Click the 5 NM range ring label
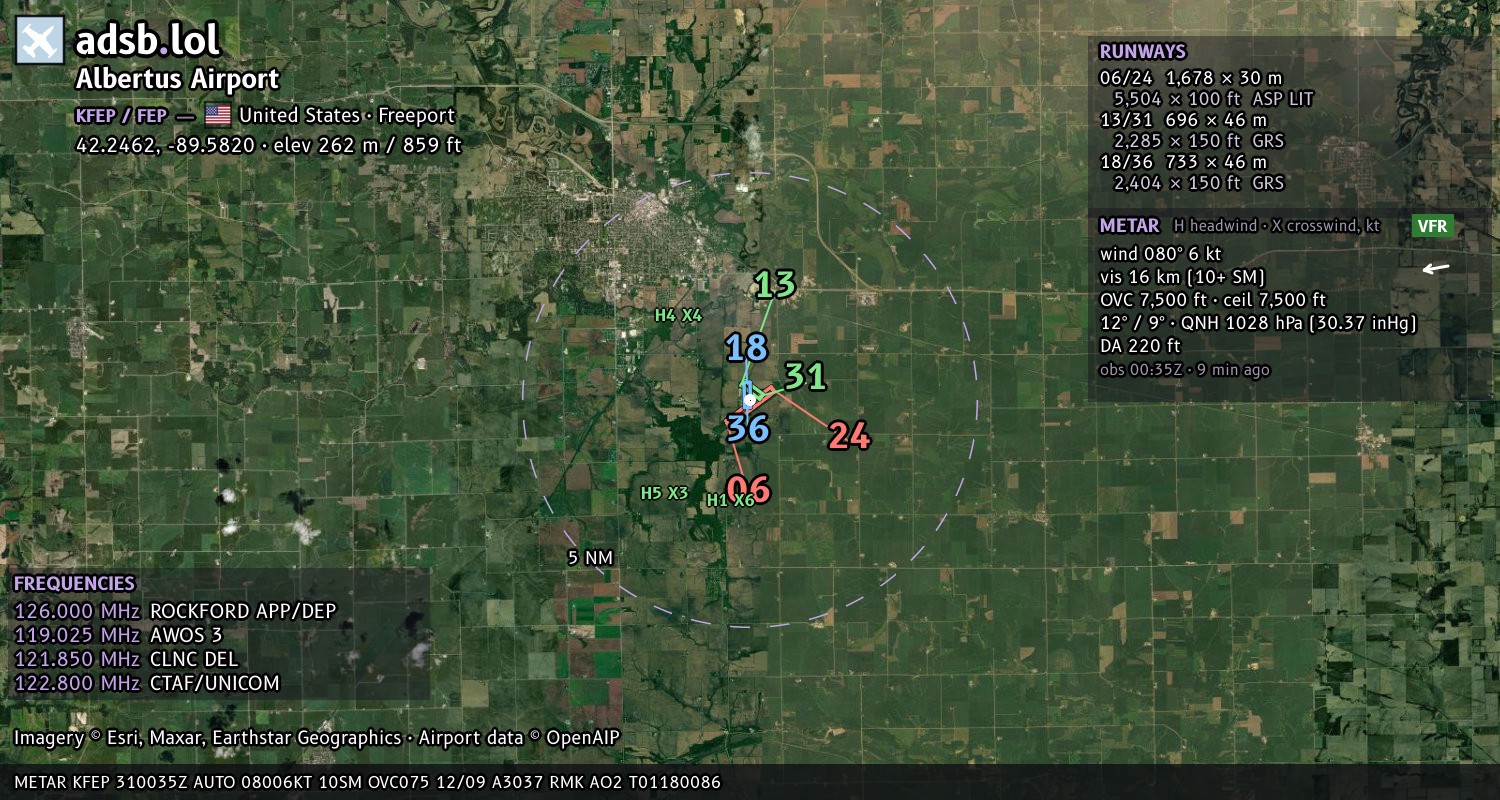This screenshot has width=1500, height=800. pos(590,558)
